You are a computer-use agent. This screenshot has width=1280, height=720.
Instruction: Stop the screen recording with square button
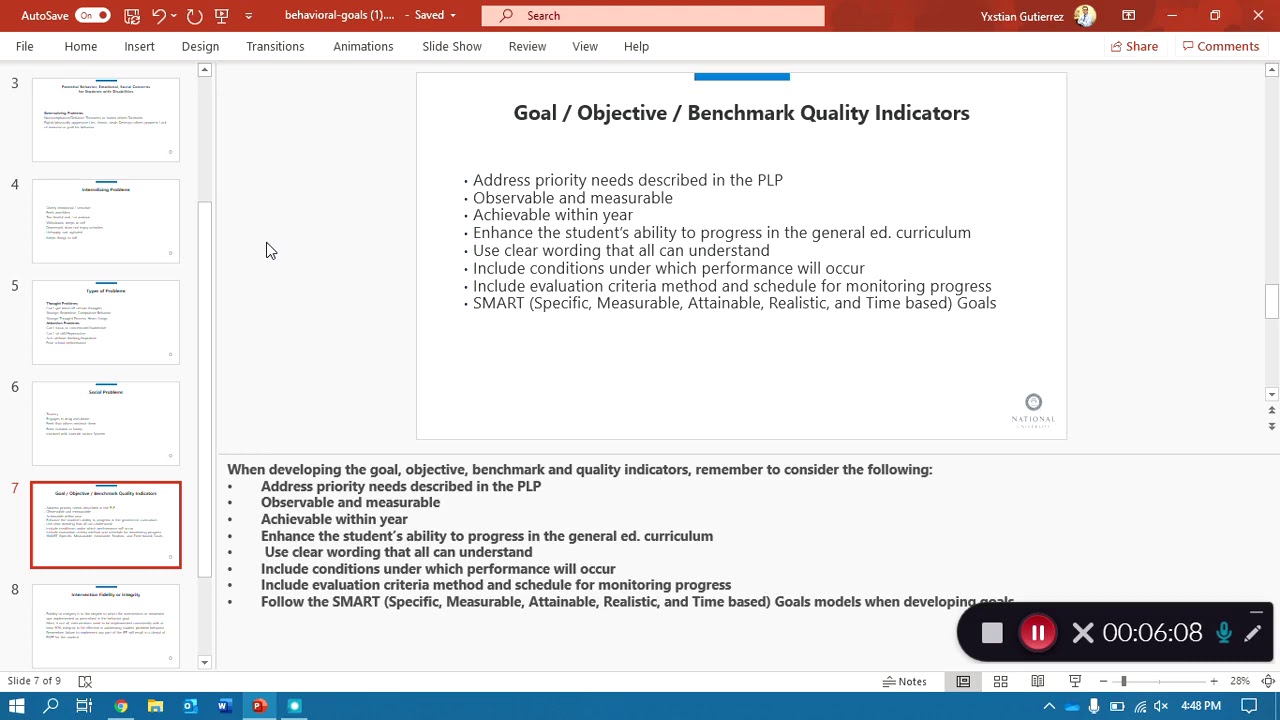point(991,633)
